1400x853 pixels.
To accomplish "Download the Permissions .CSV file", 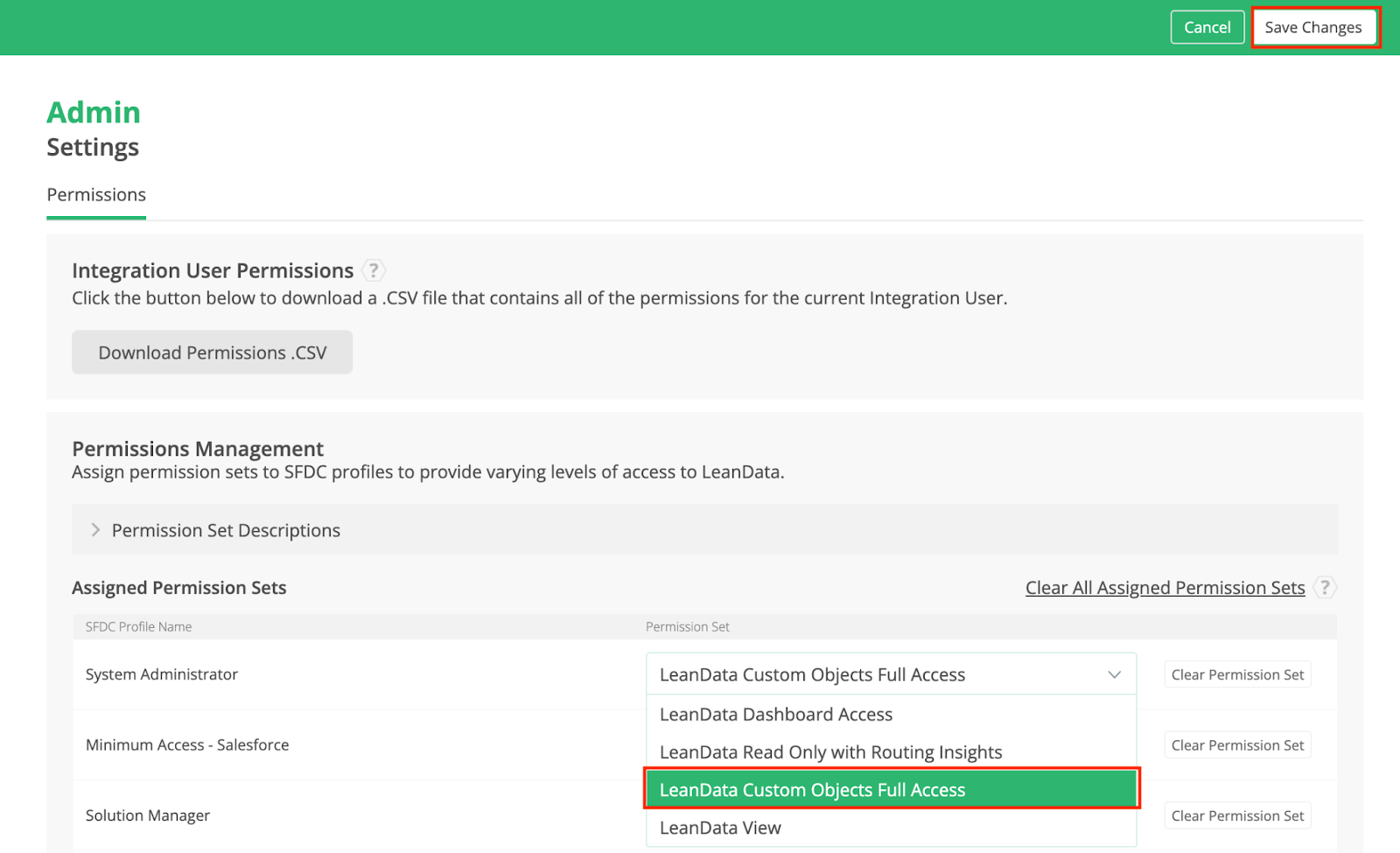I will pyautogui.click(x=212, y=353).
